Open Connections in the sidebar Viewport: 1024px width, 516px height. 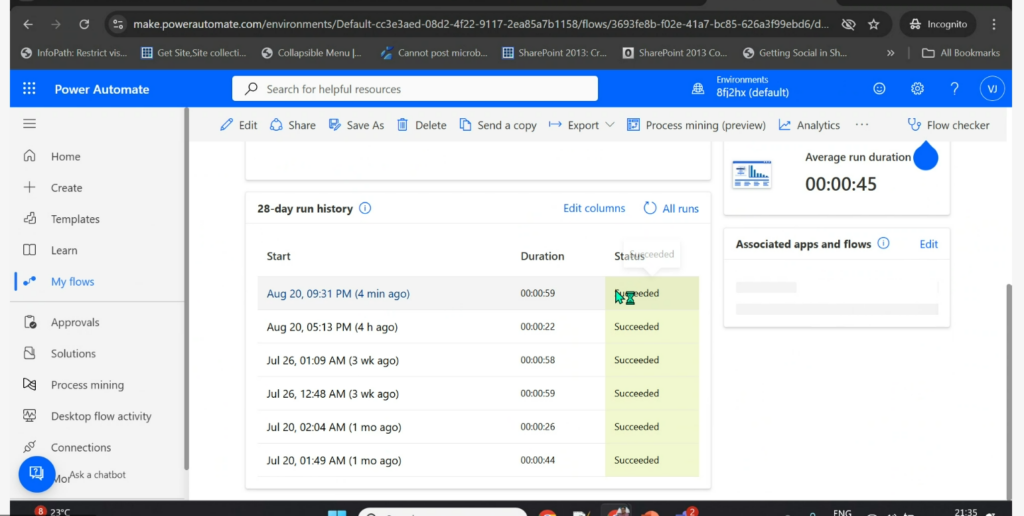81,447
